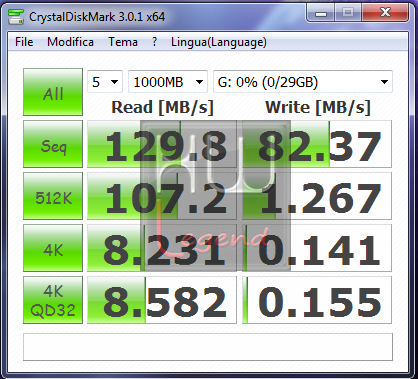This screenshot has height=379, width=418.
Task: Expand the G: drive selection dropdown
Action: (x=303, y=82)
